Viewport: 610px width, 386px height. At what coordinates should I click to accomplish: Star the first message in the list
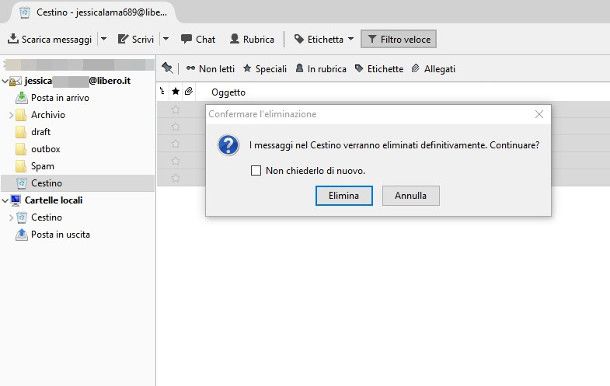tap(175, 109)
